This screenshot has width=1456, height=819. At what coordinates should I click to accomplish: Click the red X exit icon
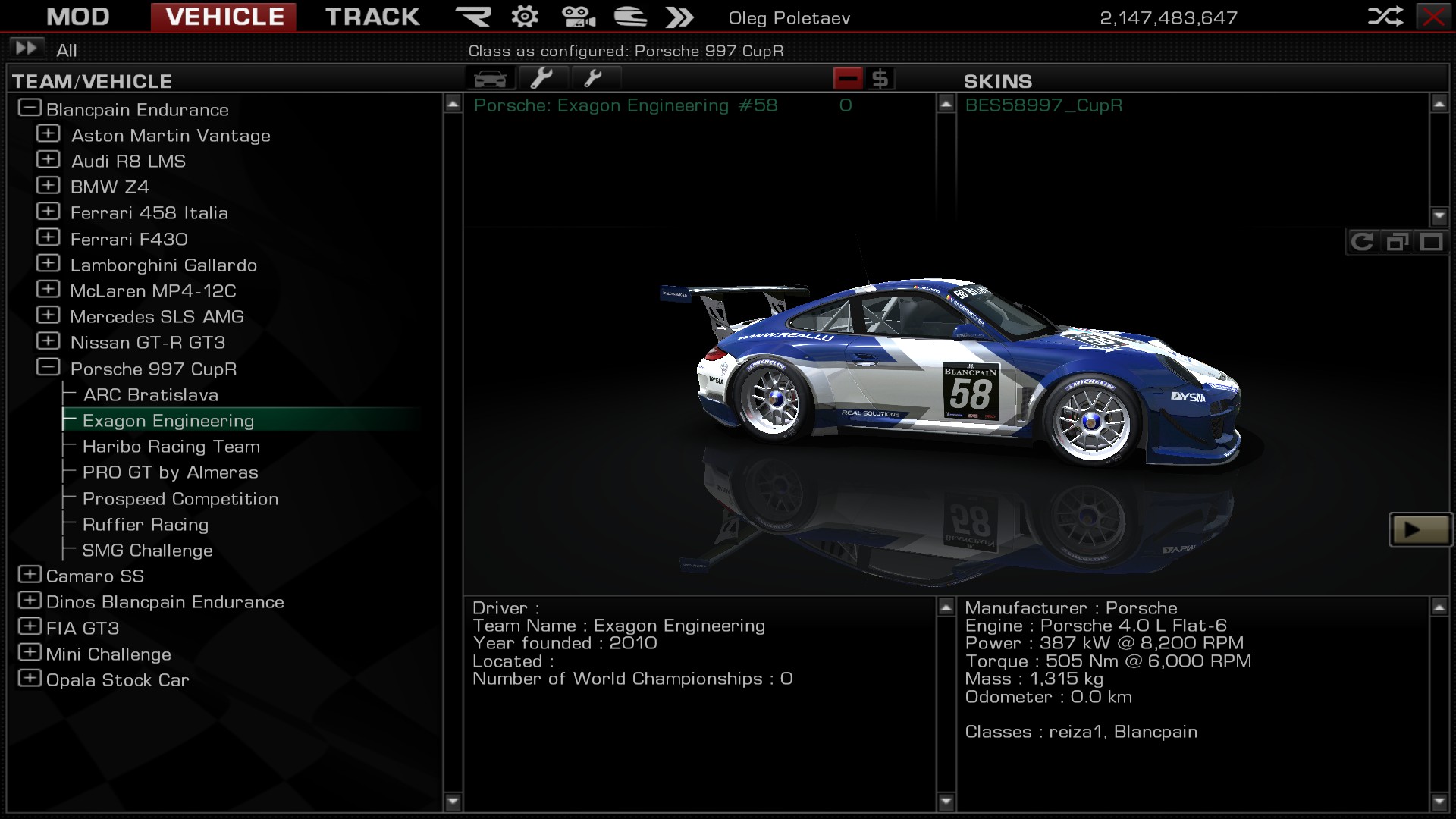click(x=1434, y=17)
